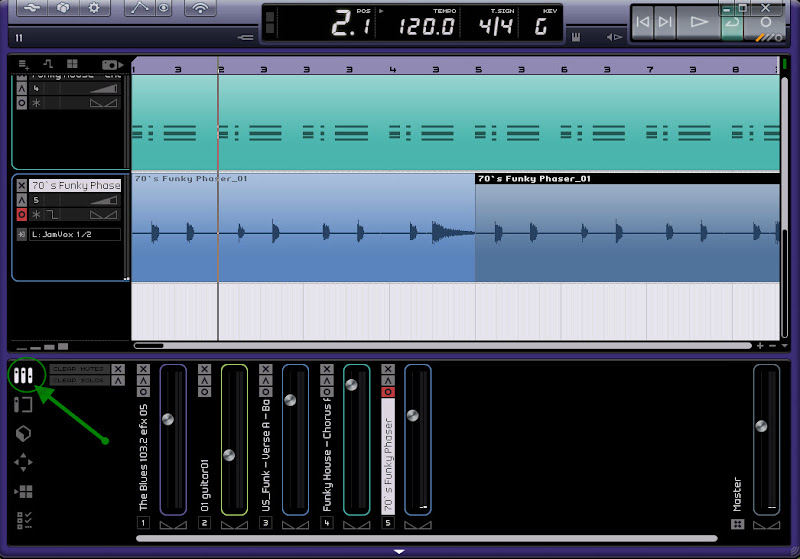The width and height of the screenshot is (800, 559).
Task: Open the settings gear icon in top toolbar
Action: [x=94, y=9]
